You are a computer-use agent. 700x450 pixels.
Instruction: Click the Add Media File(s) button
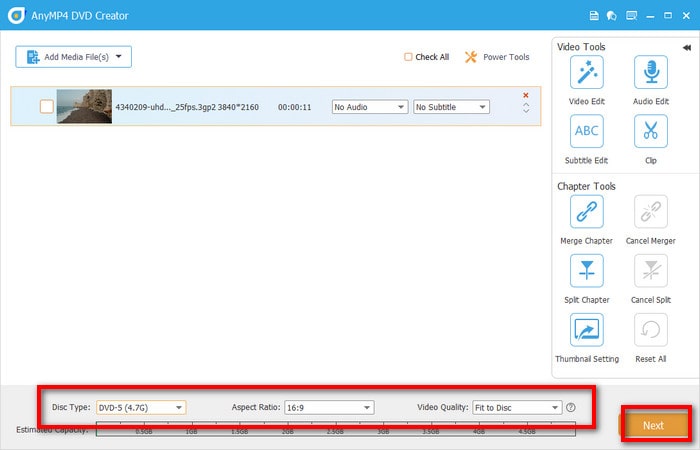click(73, 57)
